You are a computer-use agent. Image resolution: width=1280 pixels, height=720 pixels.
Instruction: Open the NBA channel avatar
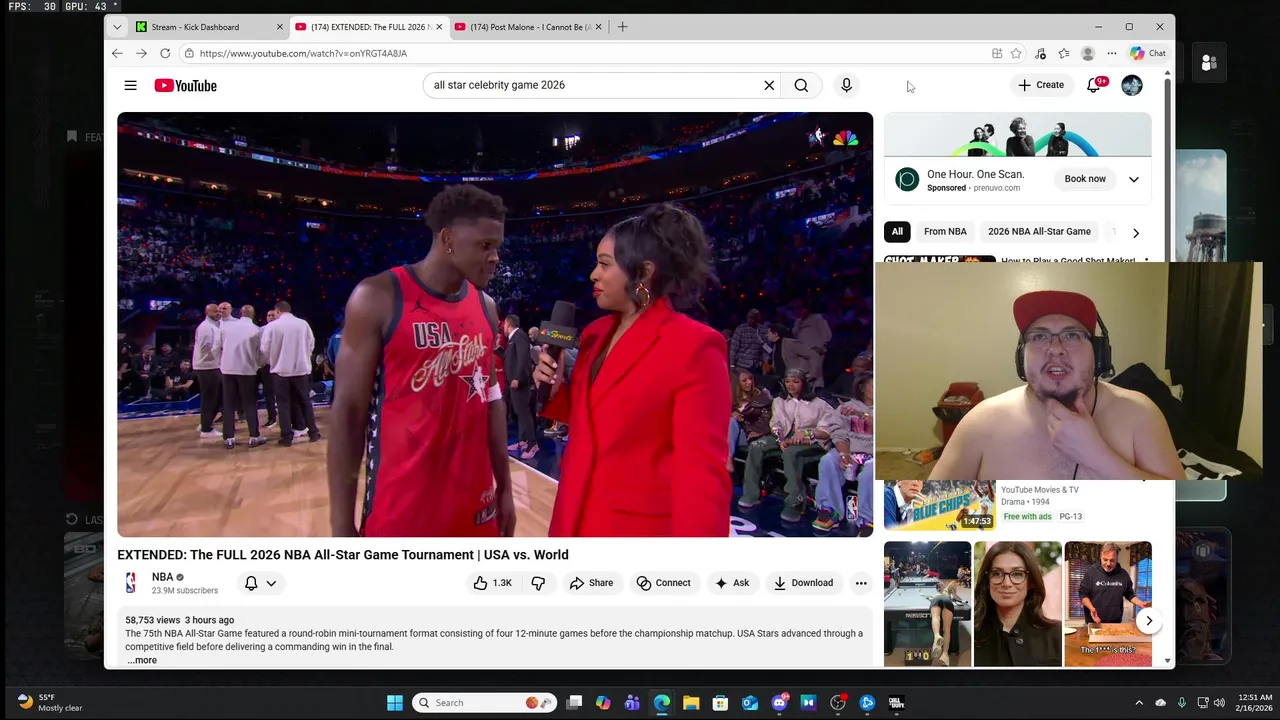[x=131, y=583]
